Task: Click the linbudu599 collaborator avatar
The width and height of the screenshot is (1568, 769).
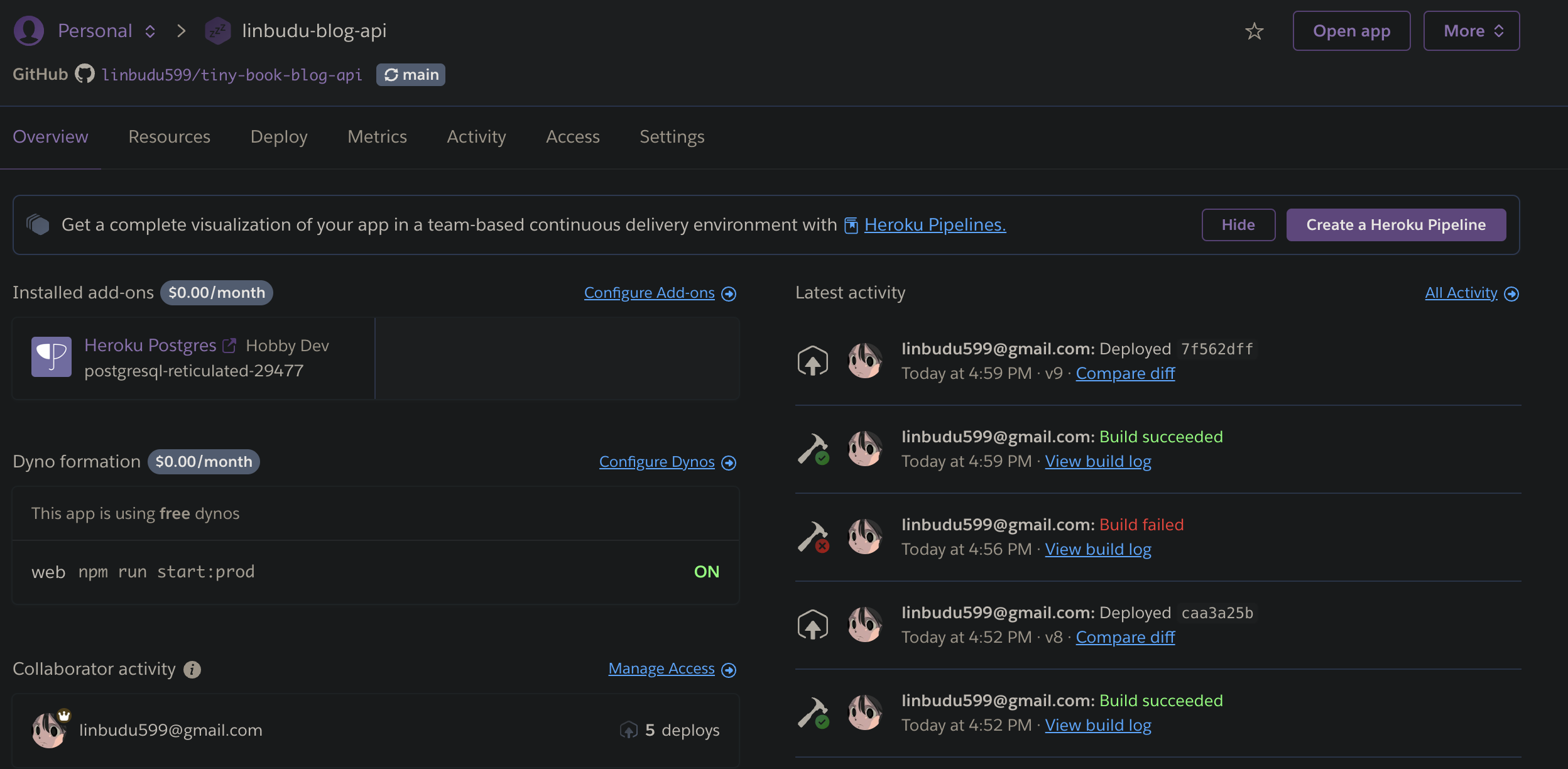Action: tap(49, 730)
